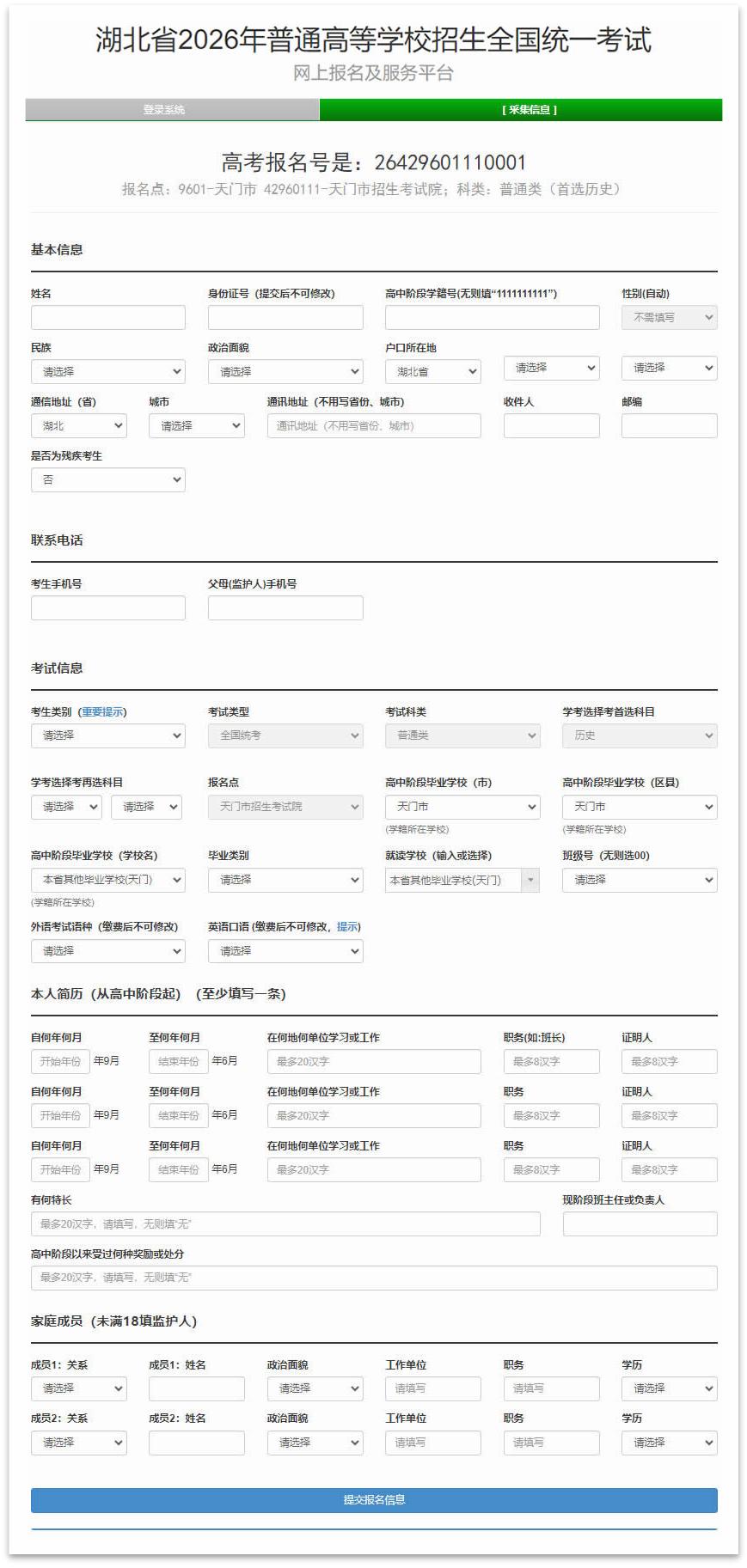
Task: Open the 外语考试语种 dropdown
Action: tap(107, 951)
